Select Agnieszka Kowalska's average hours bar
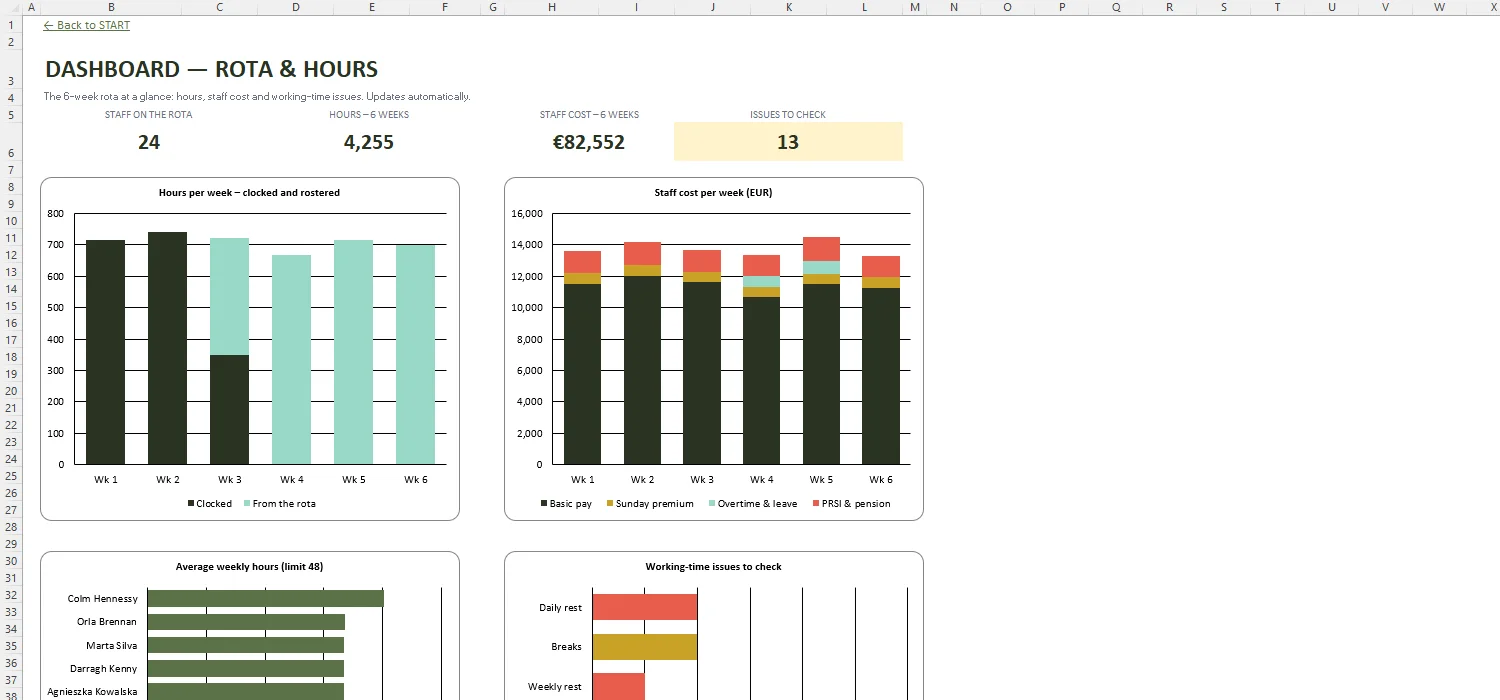Image resolution: width=1500 pixels, height=700 pixels. point(246,691)
